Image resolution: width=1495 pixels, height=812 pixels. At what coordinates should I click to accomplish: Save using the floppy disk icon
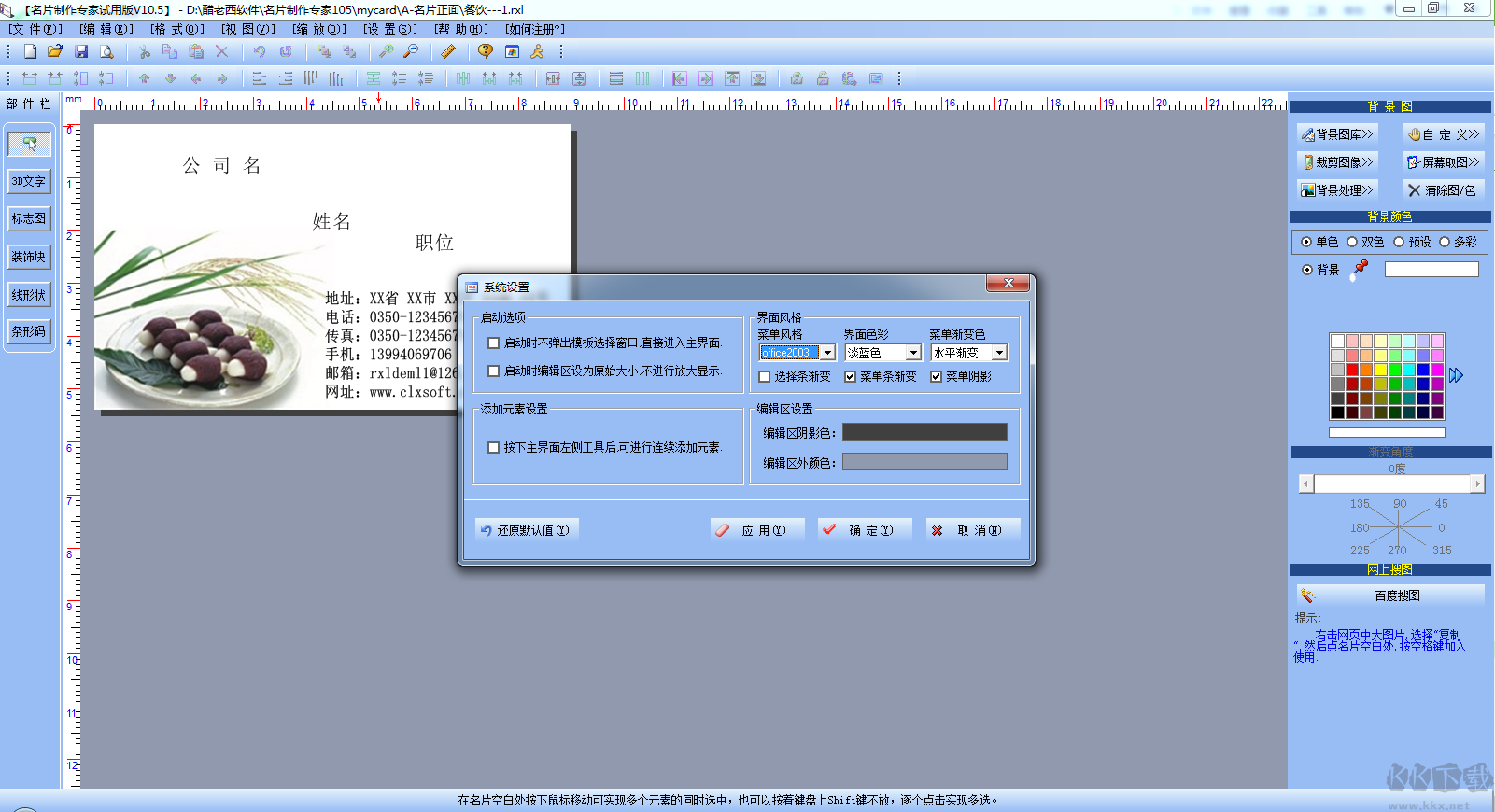point(81,52)
